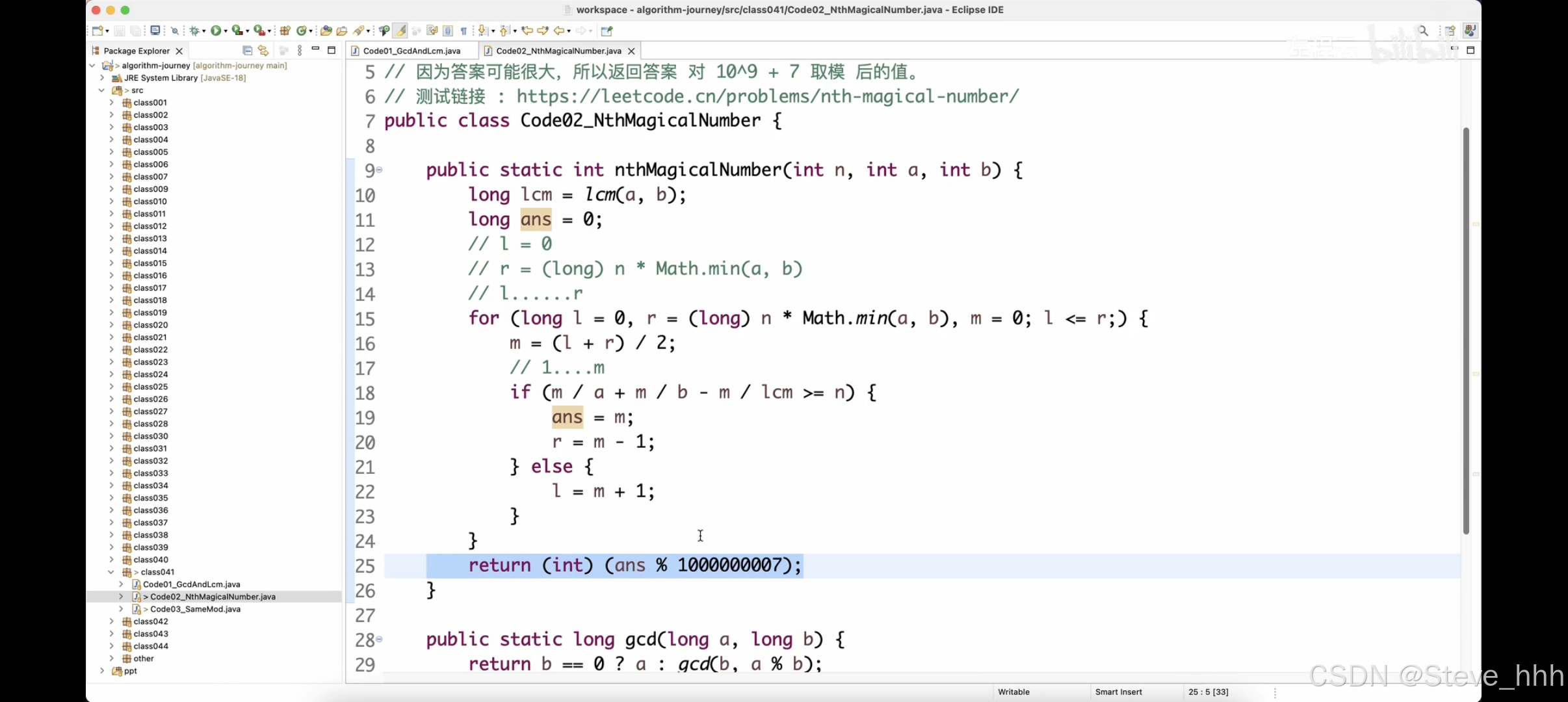The image size is (1568, 702).
Task: Toggle Link with Editor in Package Explorer
Action: click(x=263, y=51)
